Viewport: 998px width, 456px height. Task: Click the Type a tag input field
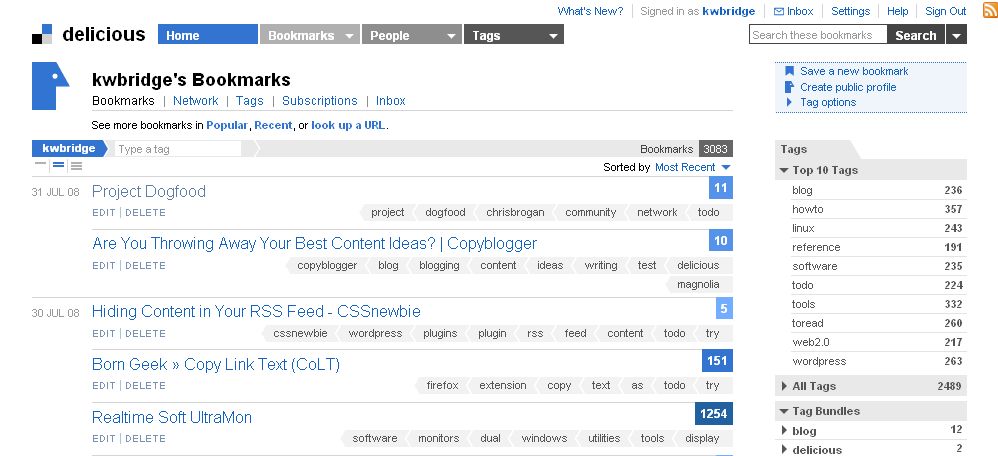pyautogui.click(x=178, y=149)
